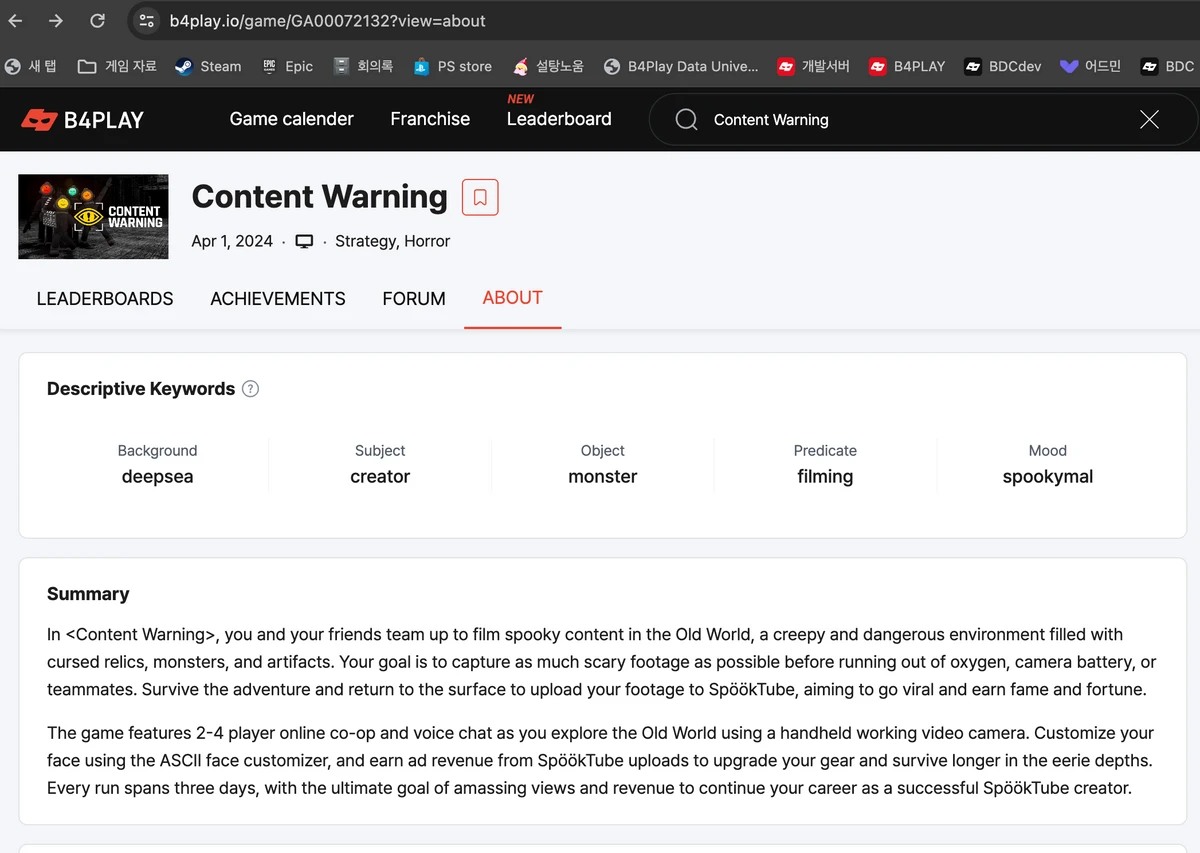The image size is (1200, 853).
Task: Click the deepsea background keyword
Action: 157,477
